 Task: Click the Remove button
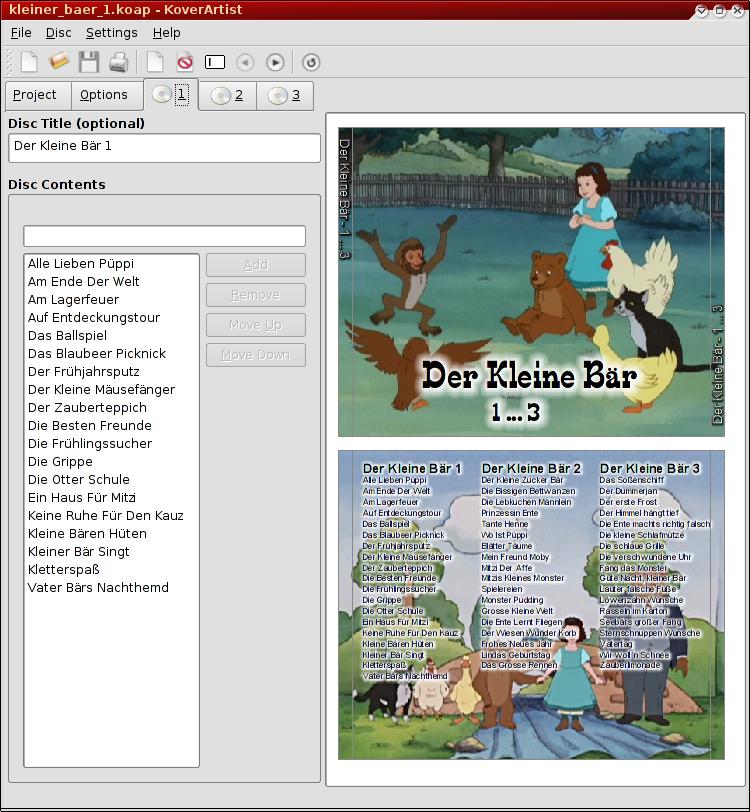(x=256, y=295)
